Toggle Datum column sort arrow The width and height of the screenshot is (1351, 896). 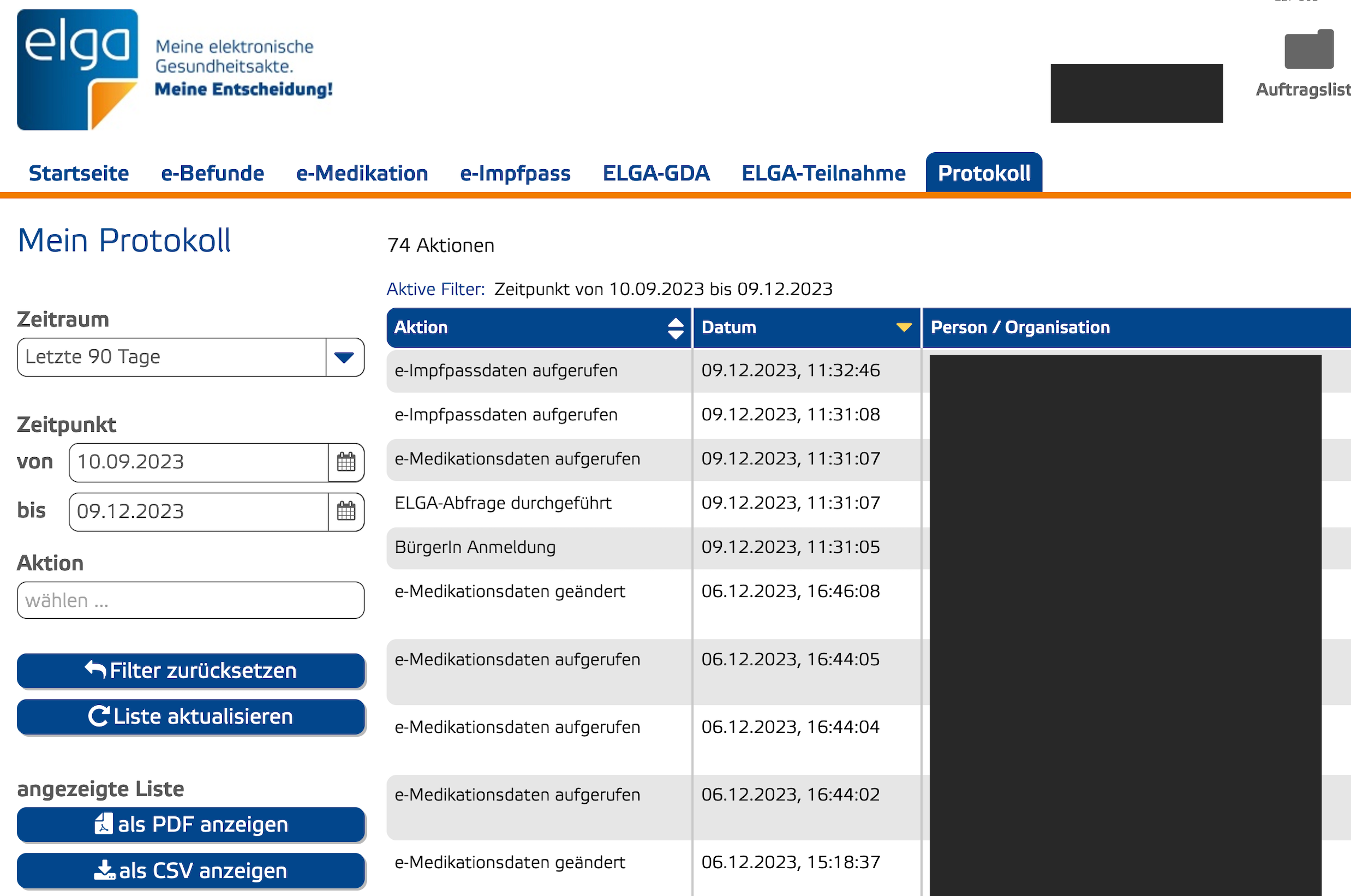[903, 327]
